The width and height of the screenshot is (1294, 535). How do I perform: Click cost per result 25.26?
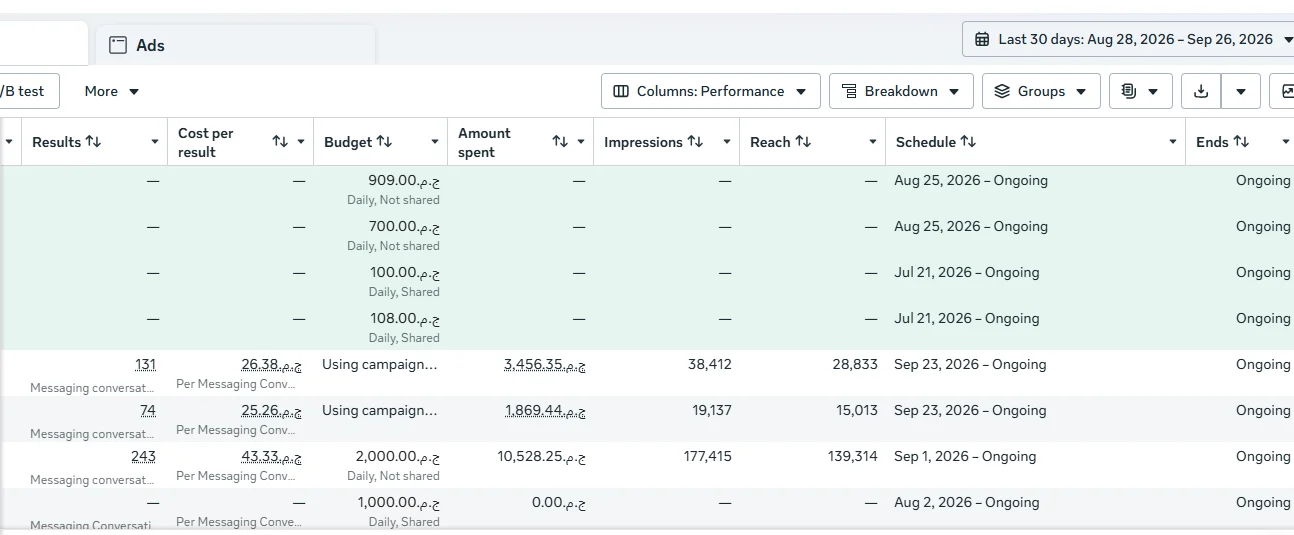pyautogui.click(x=271, y=410)
